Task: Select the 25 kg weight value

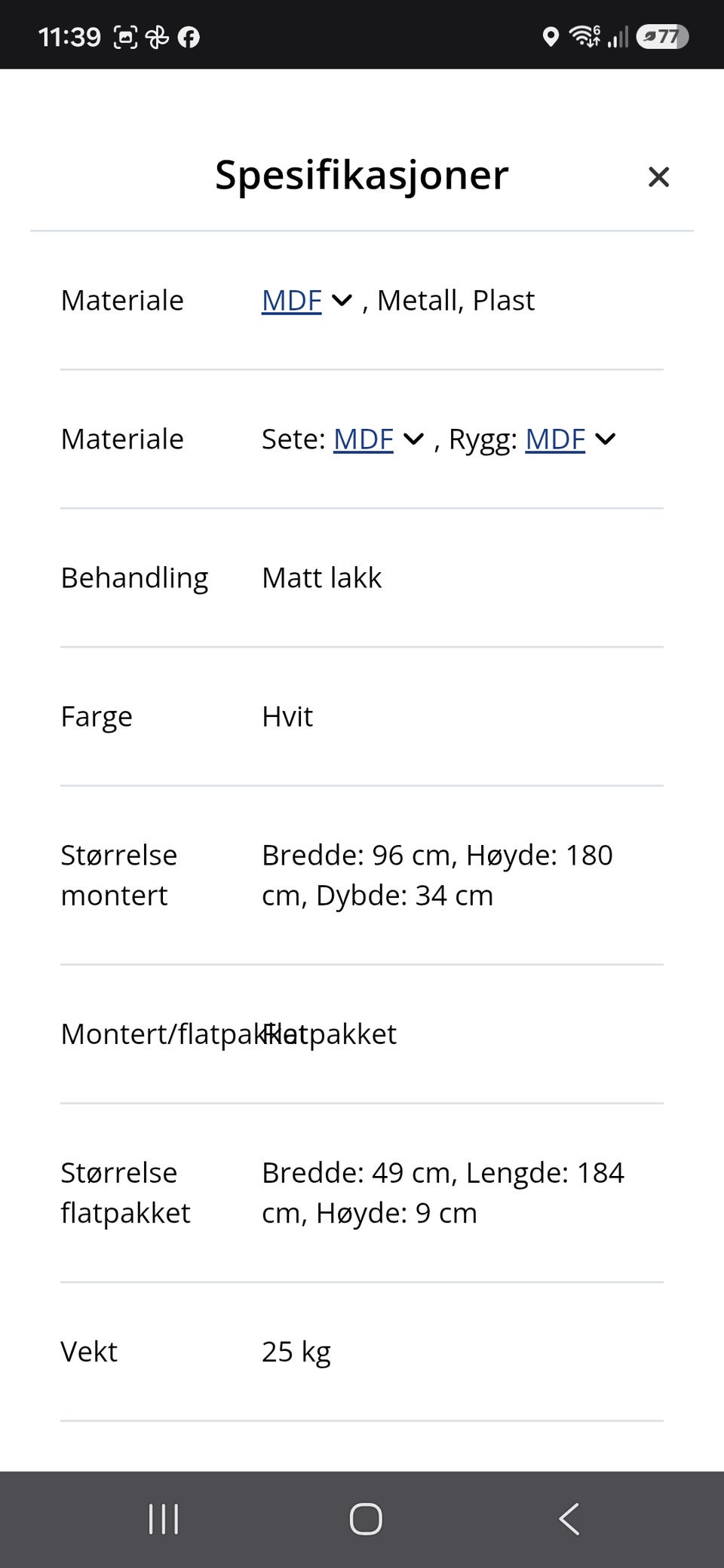Action: pyautogui.click(x=296, y=1352)
